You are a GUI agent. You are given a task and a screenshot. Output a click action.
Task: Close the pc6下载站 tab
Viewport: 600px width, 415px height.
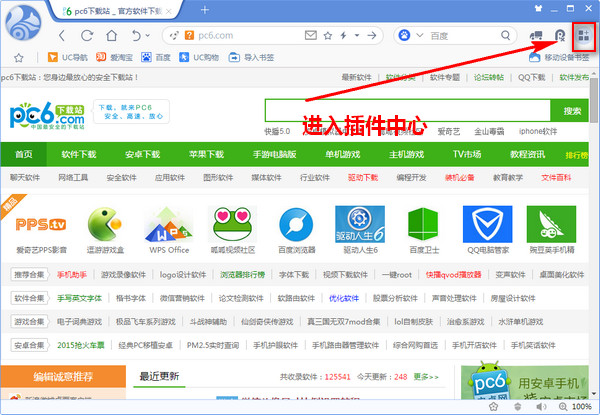[x=169, y=11]
